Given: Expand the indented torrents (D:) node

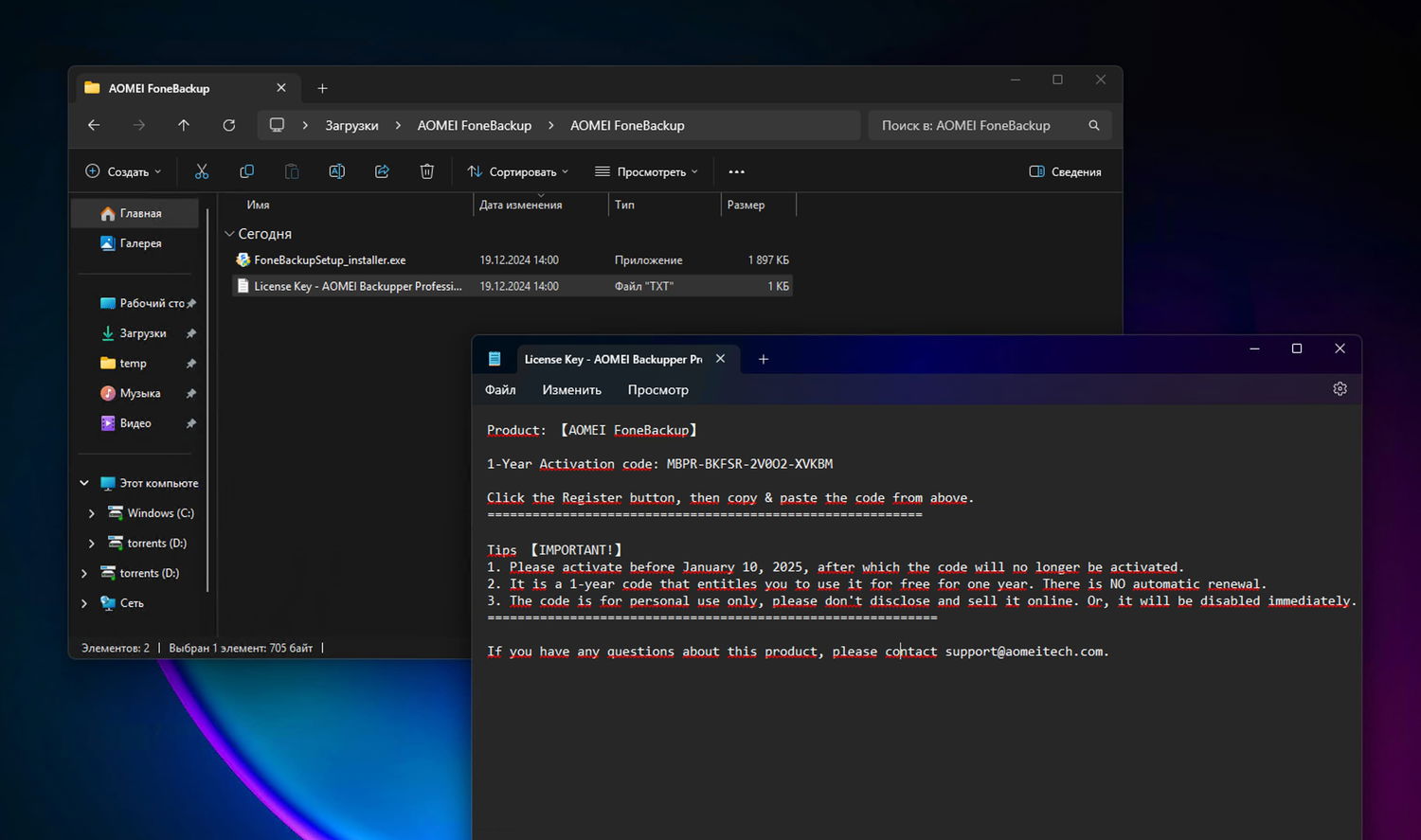Looking at the screenshot, I should [92, 544].
